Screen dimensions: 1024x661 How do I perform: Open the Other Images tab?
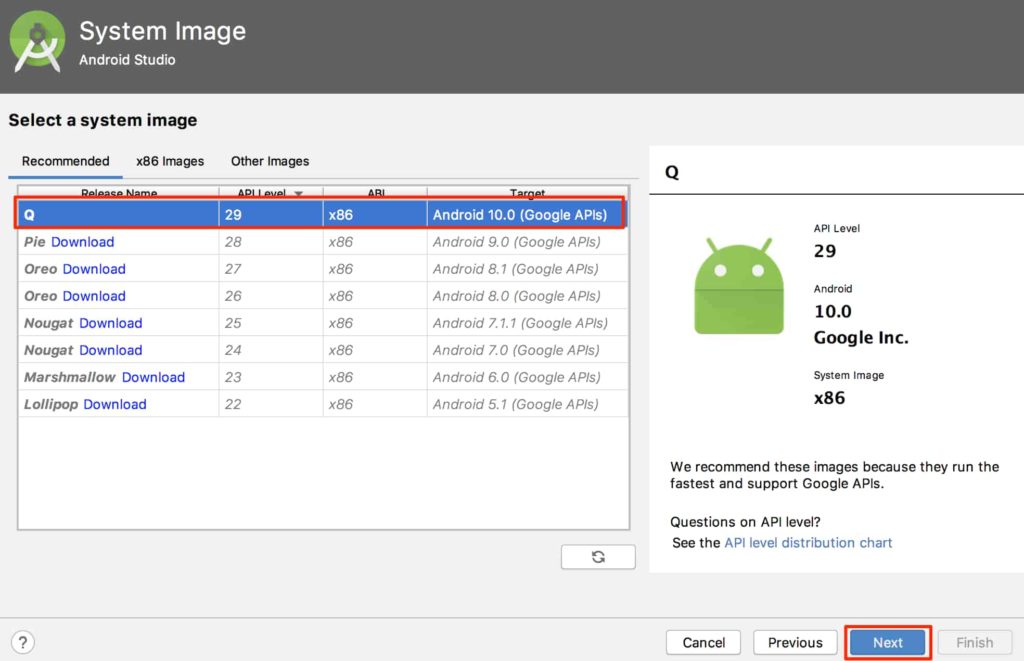pos(270,161)
